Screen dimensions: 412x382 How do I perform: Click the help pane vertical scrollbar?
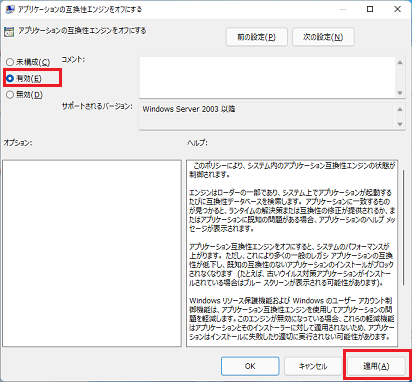[x=404, y=227]
